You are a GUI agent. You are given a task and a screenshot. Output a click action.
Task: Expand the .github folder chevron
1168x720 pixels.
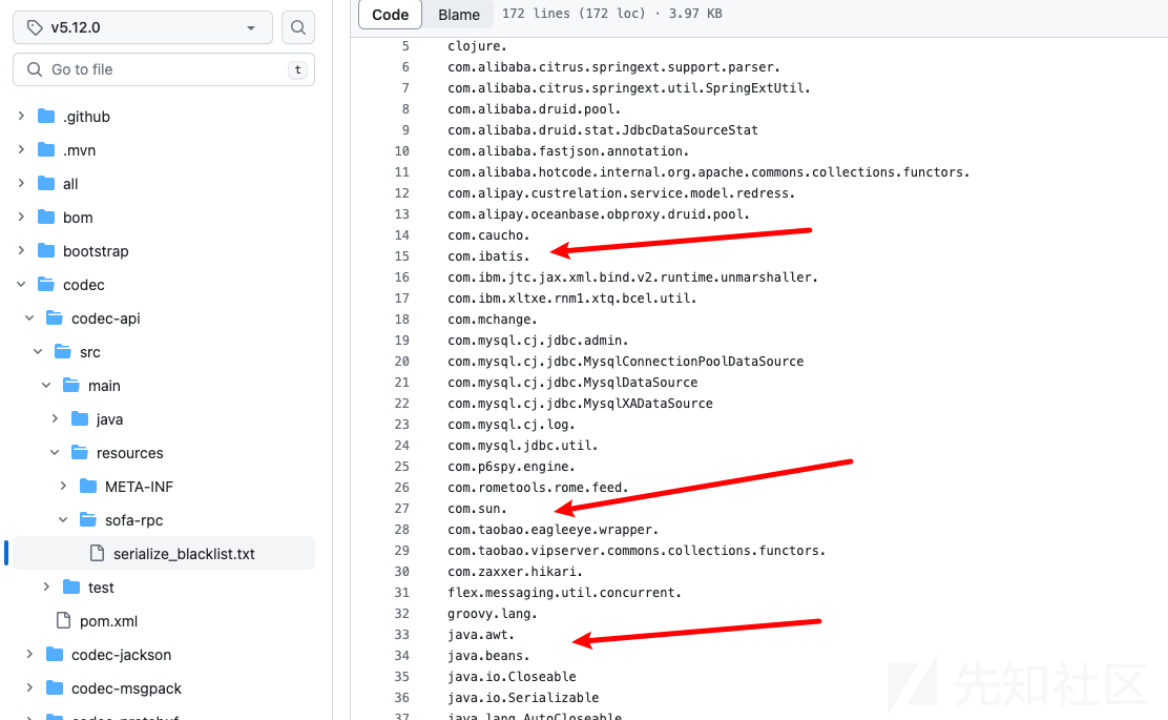tap(21, 116)
